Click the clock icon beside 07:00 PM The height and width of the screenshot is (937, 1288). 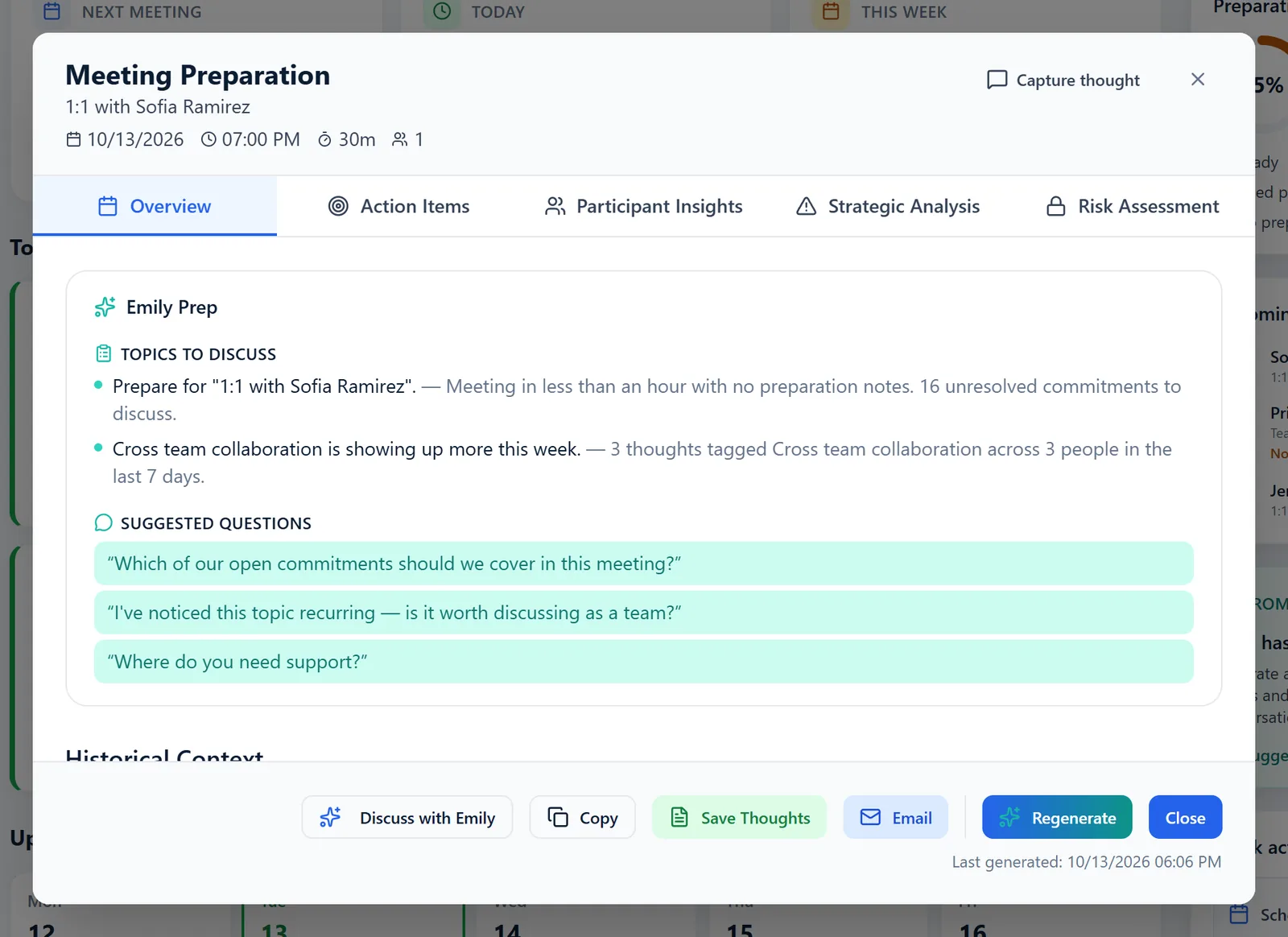208,139
